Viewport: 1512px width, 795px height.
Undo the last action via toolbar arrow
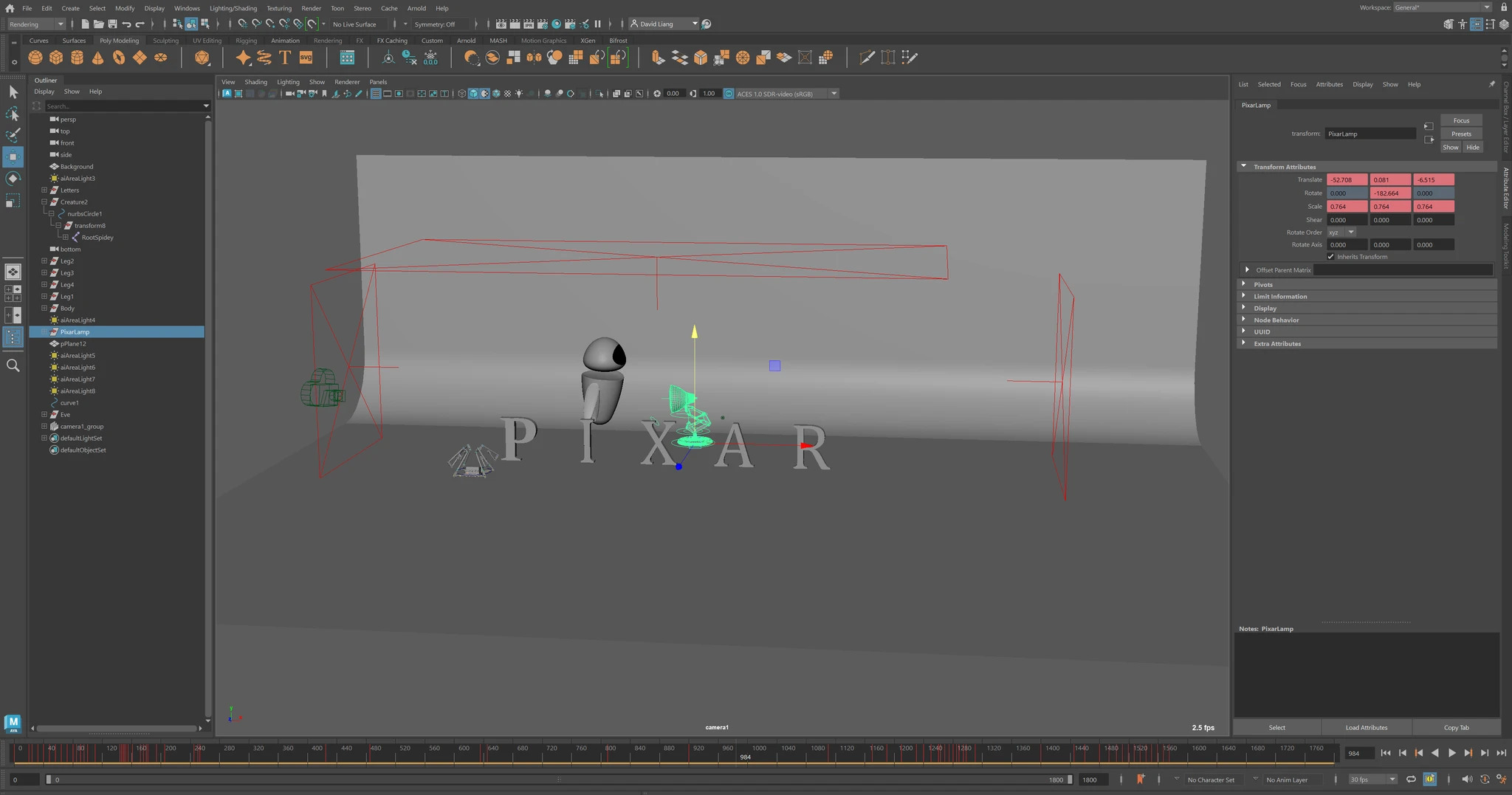pos(126,24)
